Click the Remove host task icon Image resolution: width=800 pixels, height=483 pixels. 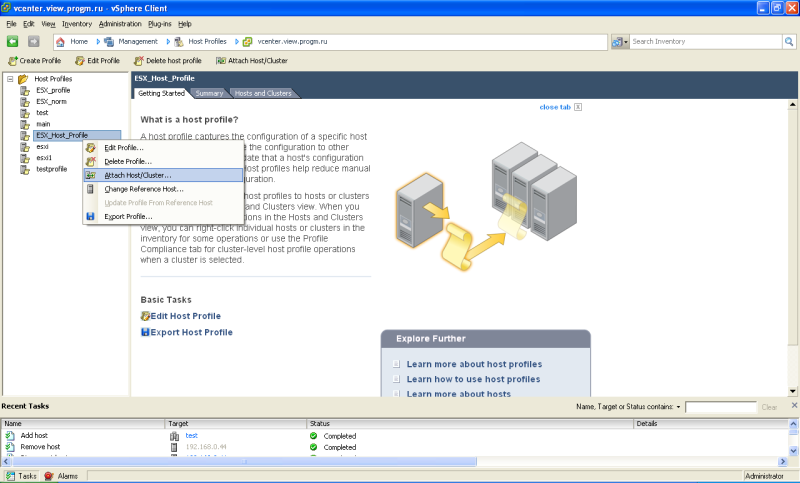(x=10, y=447)
